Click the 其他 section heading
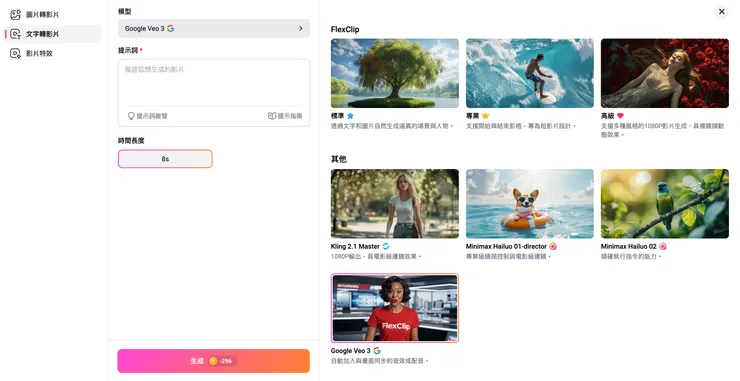This screenshot has width=740, height=381. [338, 159]
